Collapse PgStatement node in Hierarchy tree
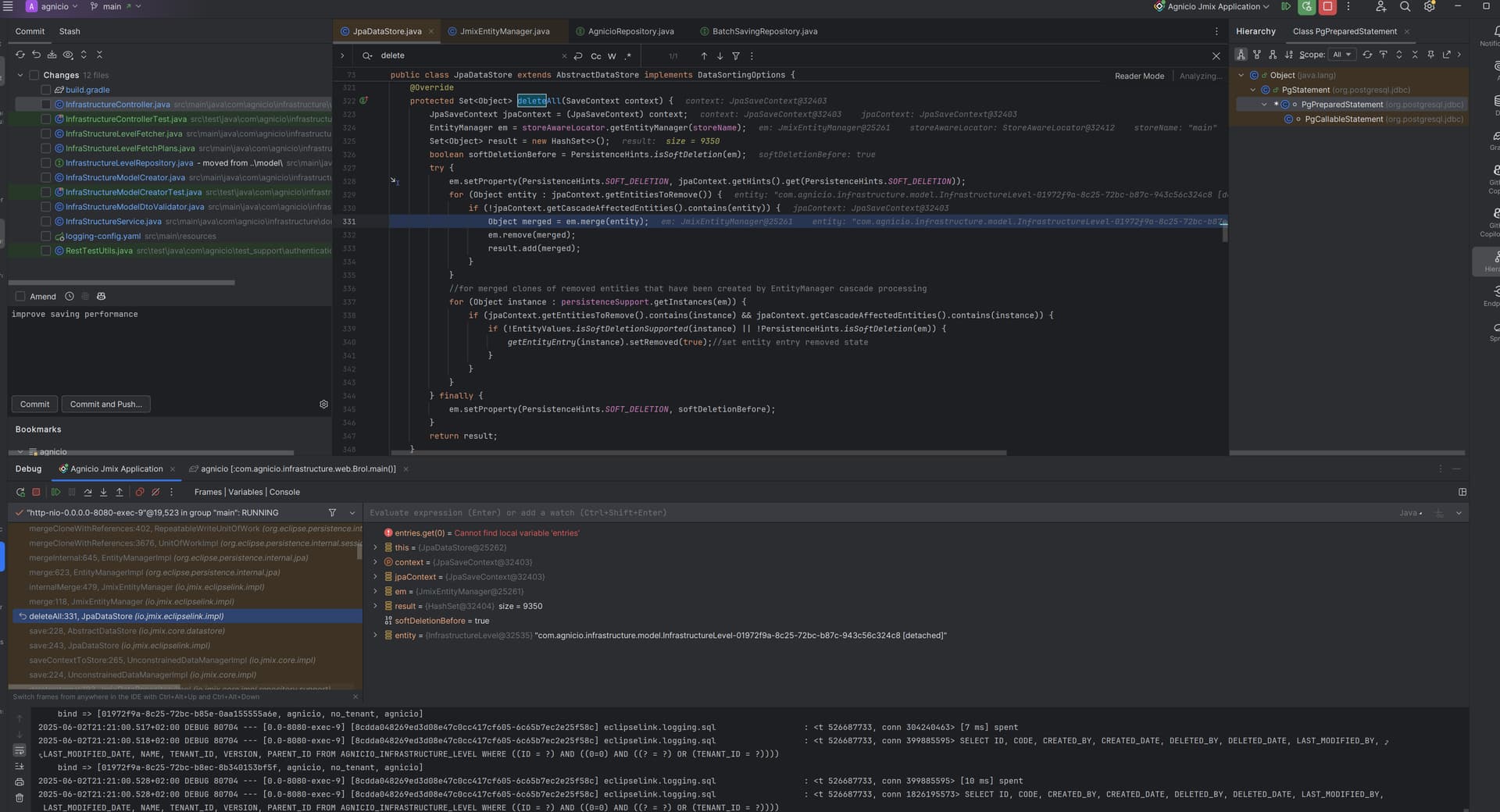 (x=1252, y=90)
